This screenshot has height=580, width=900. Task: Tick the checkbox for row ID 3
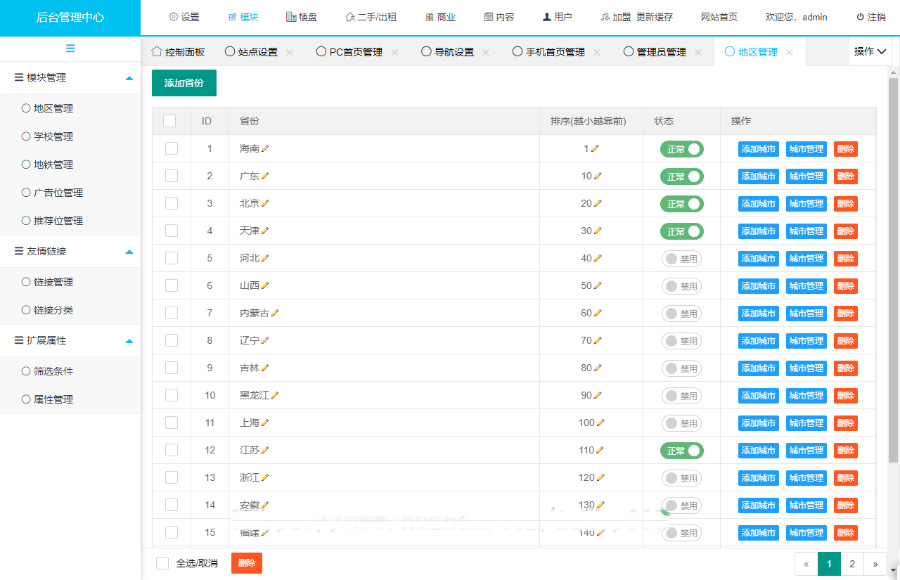click(171, 203)
